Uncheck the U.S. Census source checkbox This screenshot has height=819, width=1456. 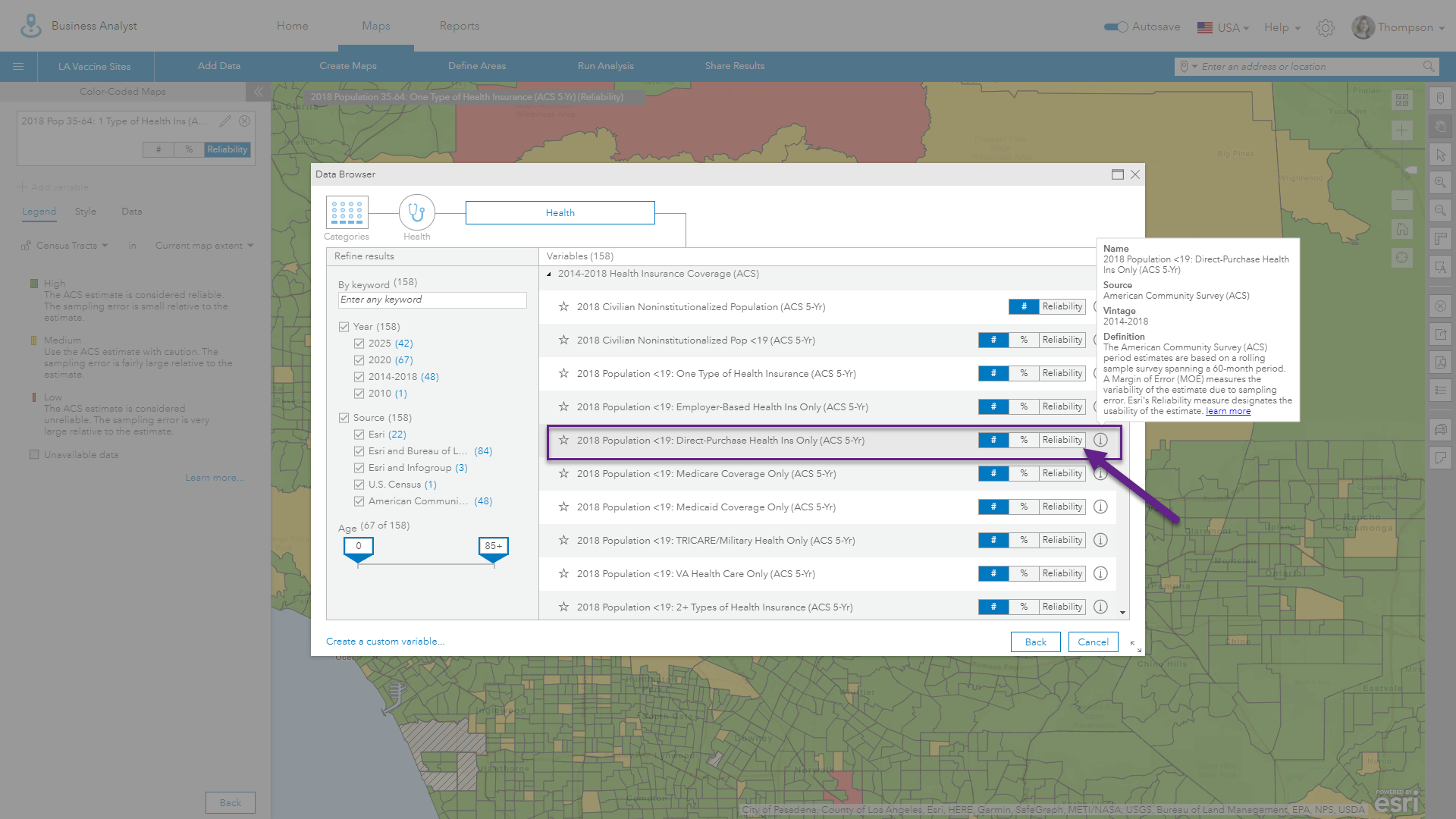[359, 485]
